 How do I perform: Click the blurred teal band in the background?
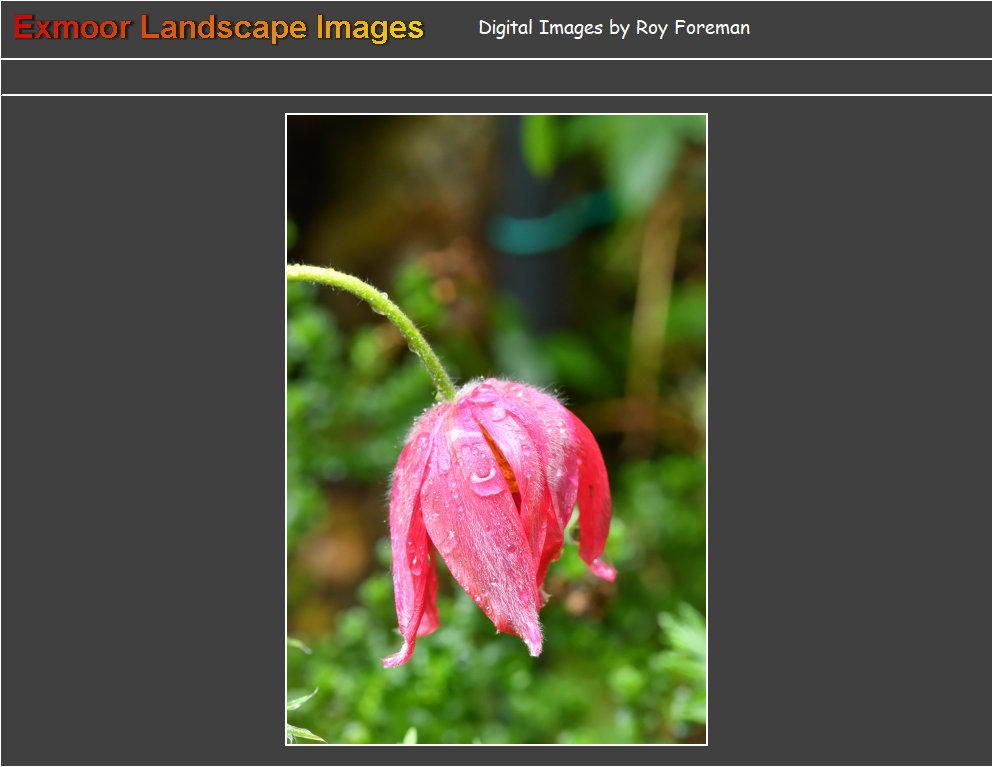tap(550, 228)
